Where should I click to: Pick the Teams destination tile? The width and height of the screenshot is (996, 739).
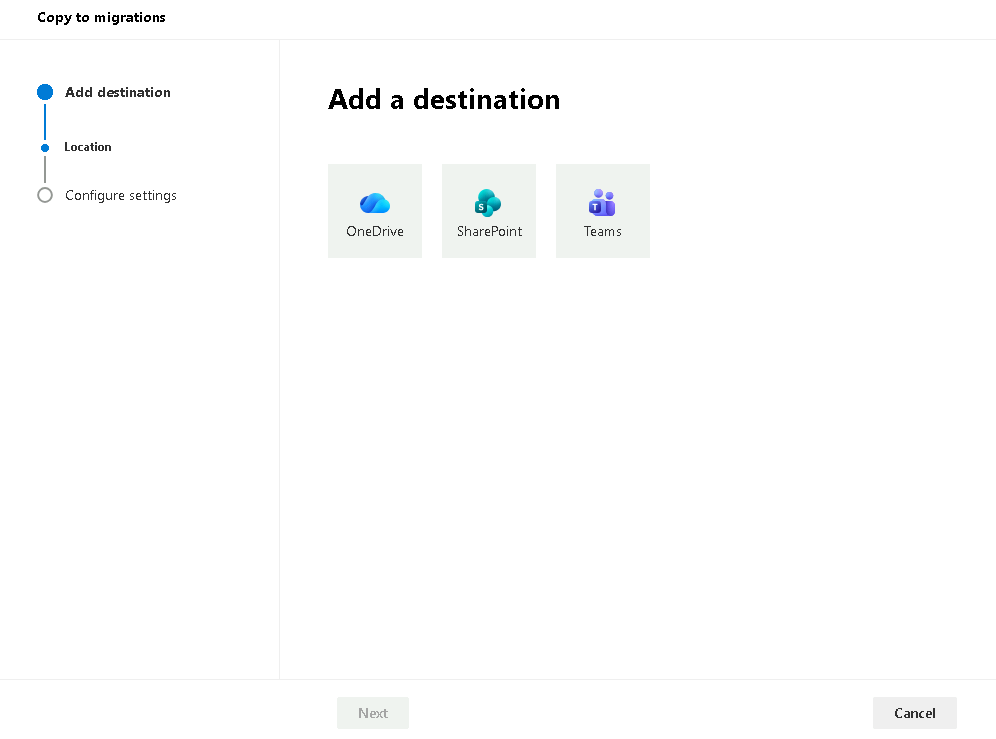[x=603, y=211]
